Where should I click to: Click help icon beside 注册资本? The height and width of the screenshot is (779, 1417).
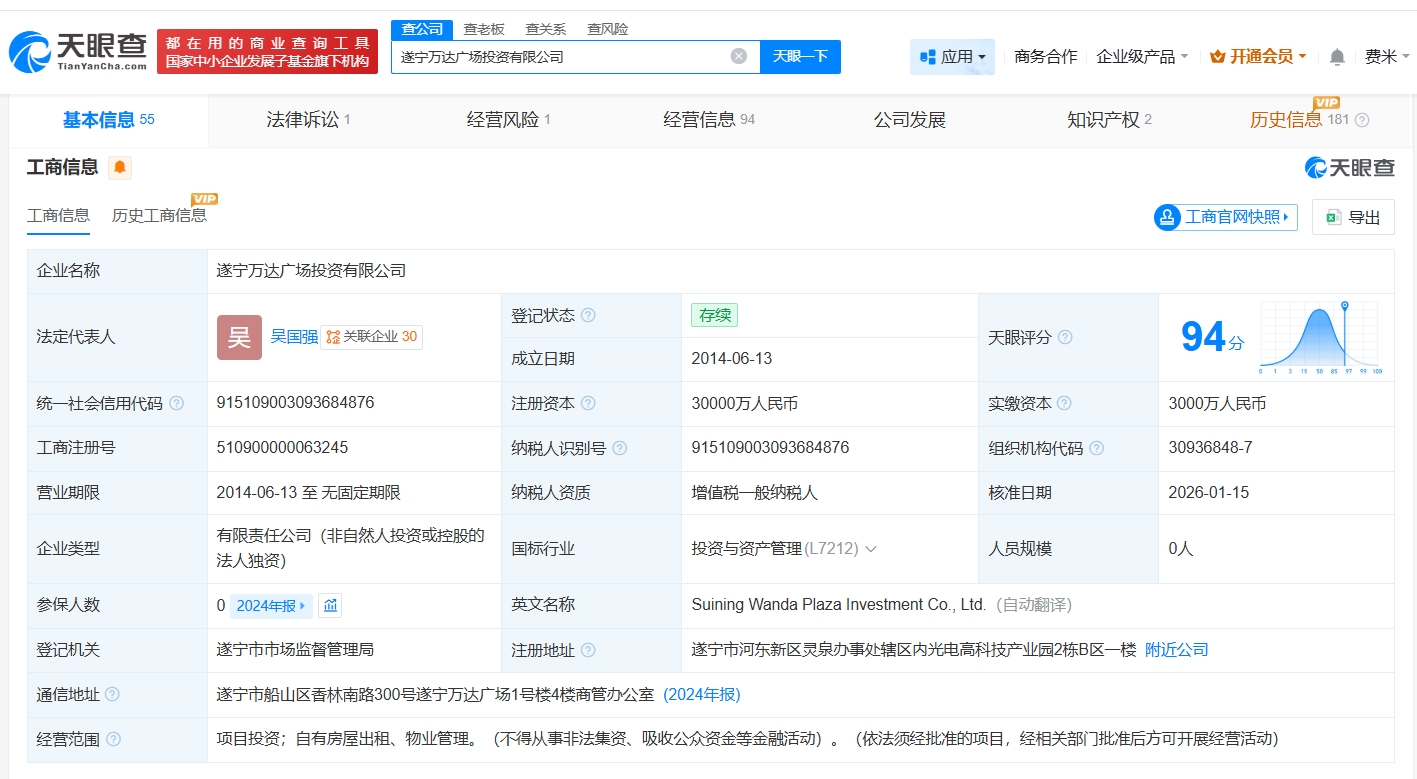tap(588, 404)
